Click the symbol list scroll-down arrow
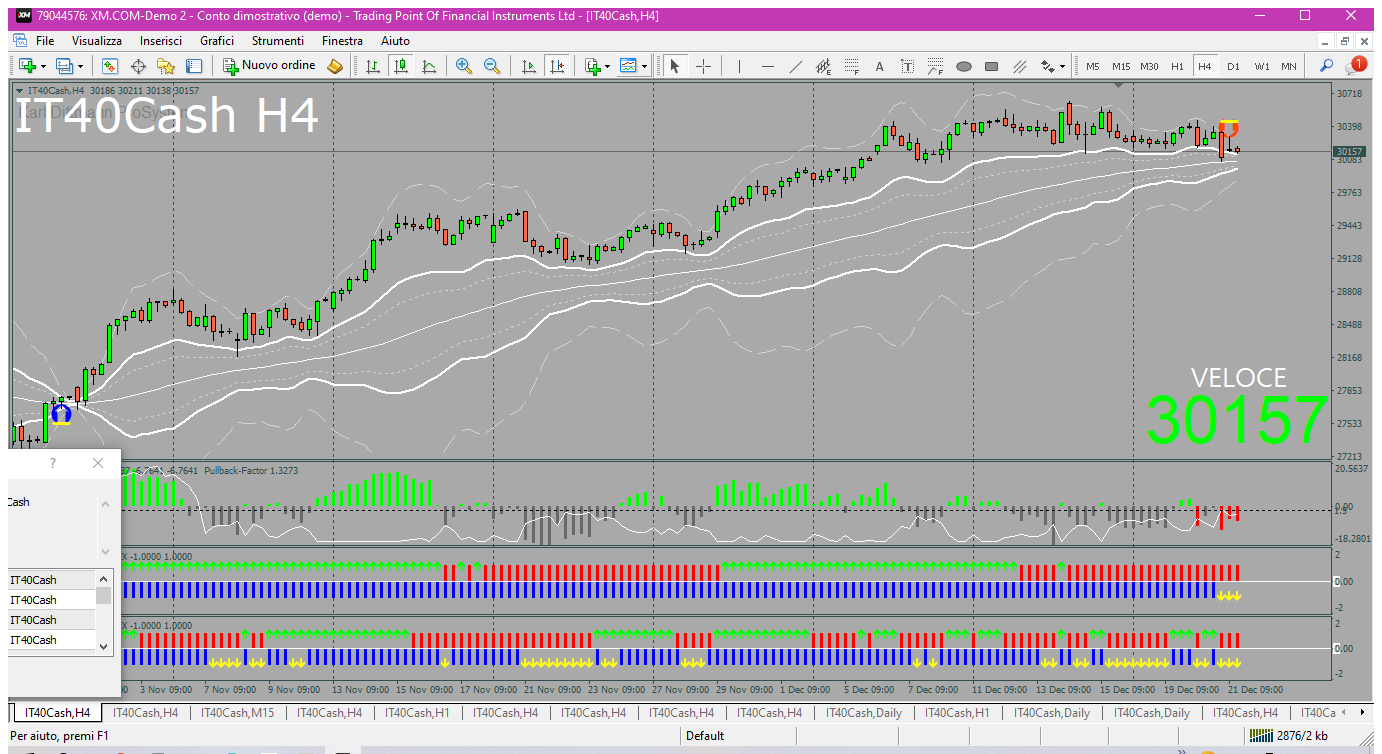This screenshot has height=754, width=1382. coord(104,646)
